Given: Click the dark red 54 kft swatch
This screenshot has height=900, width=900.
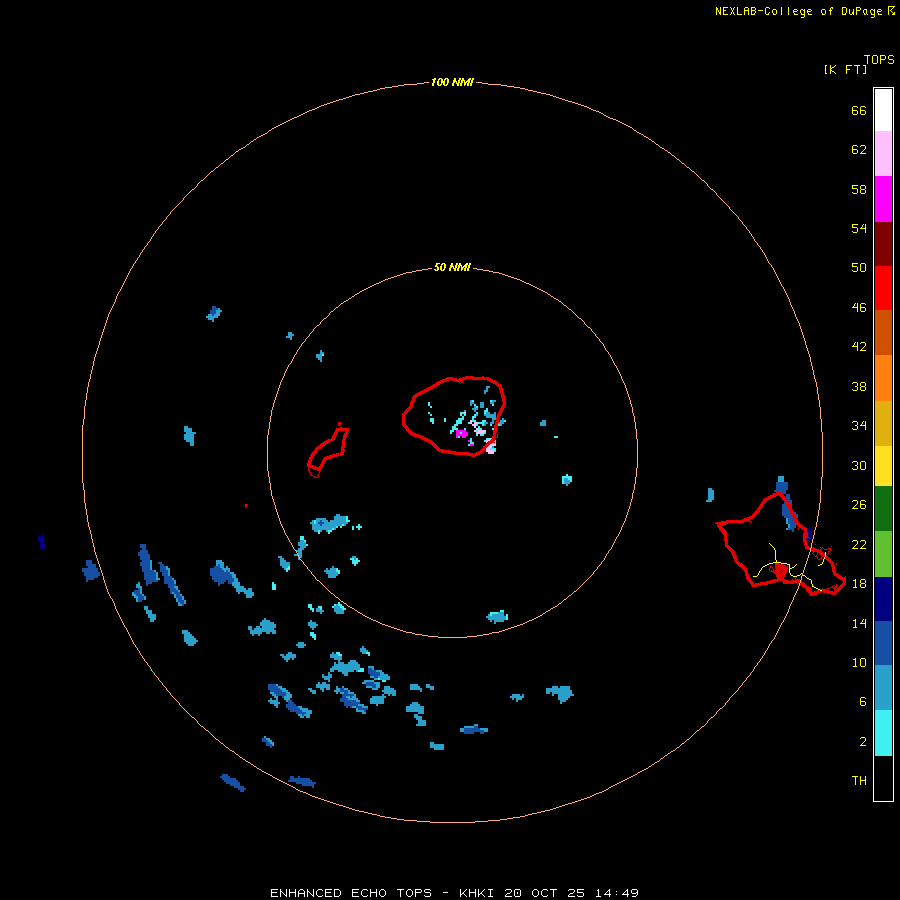Looking at the screenshot, I should point(883,244).
